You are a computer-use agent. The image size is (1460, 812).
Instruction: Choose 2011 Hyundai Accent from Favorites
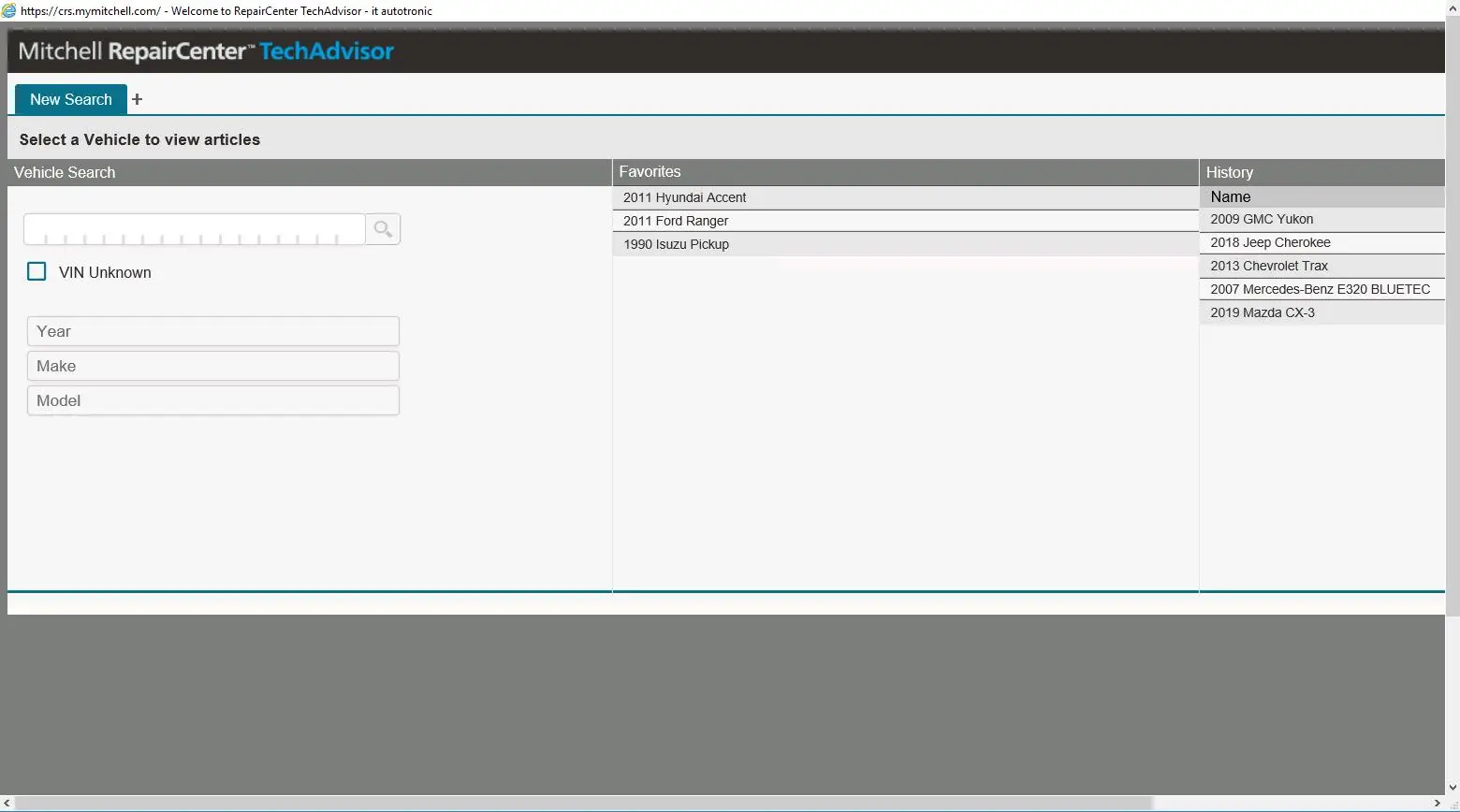(905, 197)
